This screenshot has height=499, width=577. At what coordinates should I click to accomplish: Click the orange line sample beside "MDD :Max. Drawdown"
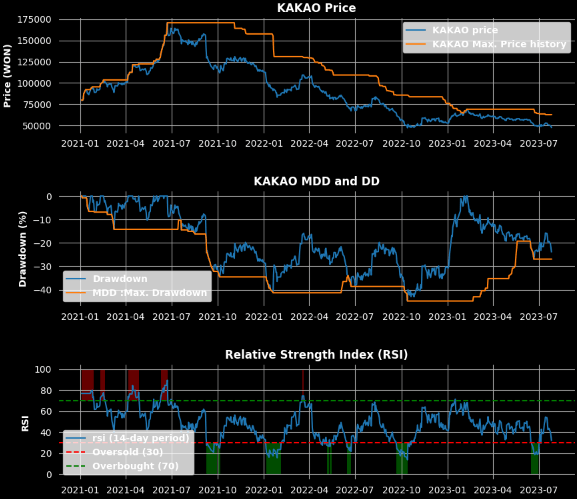click(x=76, y=293)
